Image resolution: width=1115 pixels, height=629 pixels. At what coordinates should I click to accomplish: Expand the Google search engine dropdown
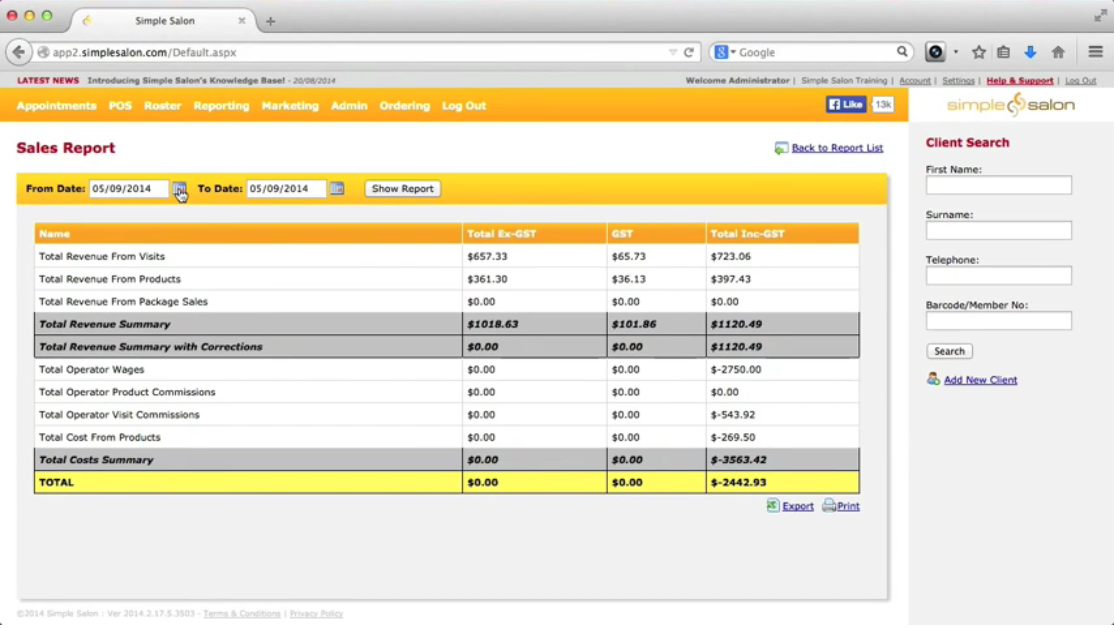(724, 52)
